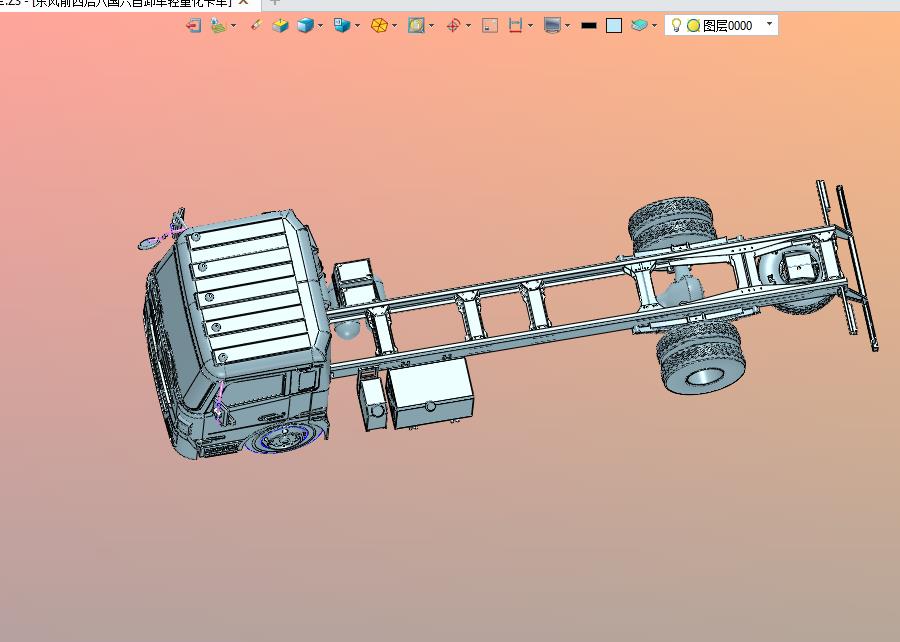Select the eraser/pencil tool icon

click(256, 25)
